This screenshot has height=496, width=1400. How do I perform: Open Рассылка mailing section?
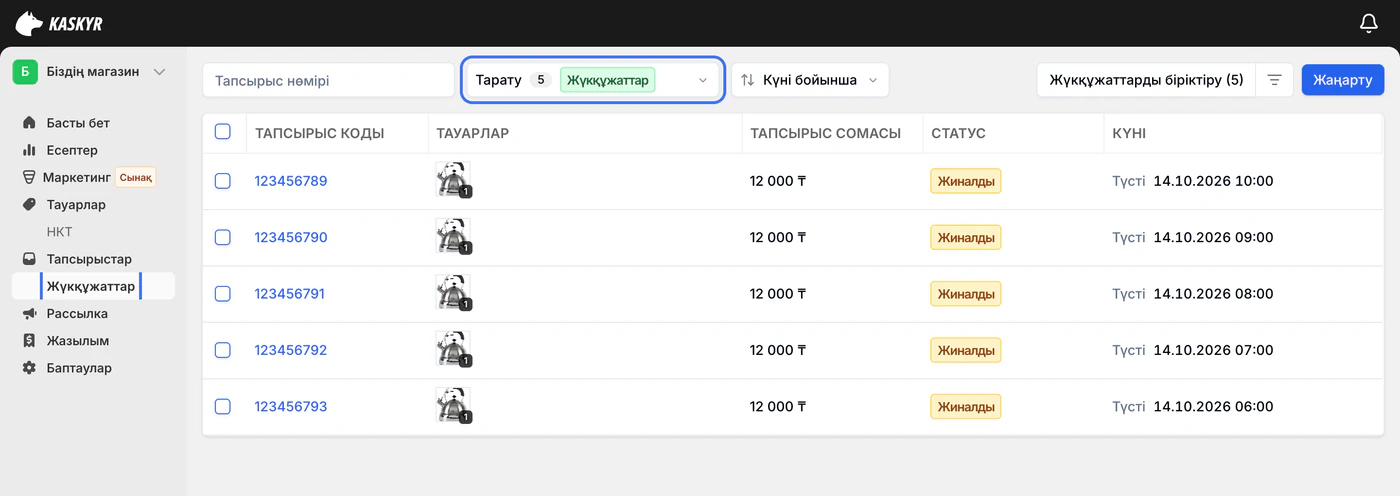(x=77, y=313)
